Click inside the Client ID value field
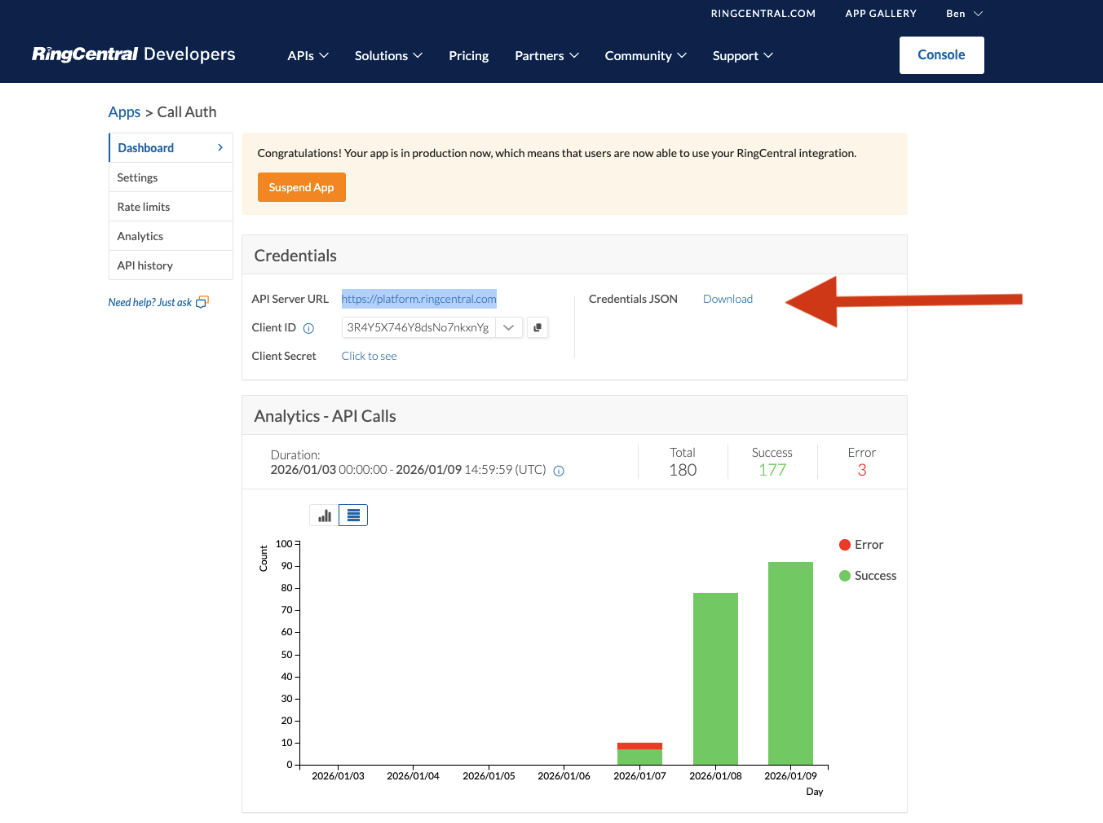Viewport: 1103px width, 823px height. (418, 327)
